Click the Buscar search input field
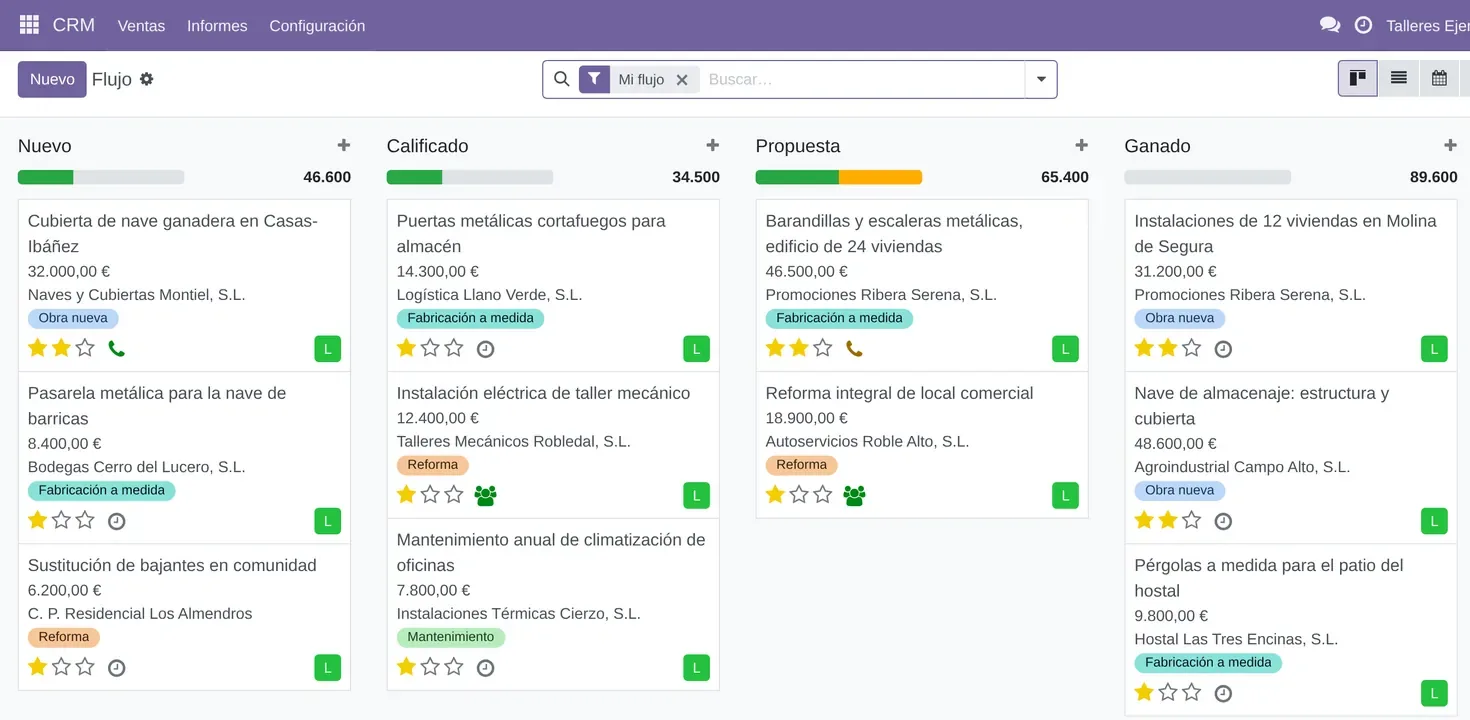 pyautogui.click(x=862, y=79)
